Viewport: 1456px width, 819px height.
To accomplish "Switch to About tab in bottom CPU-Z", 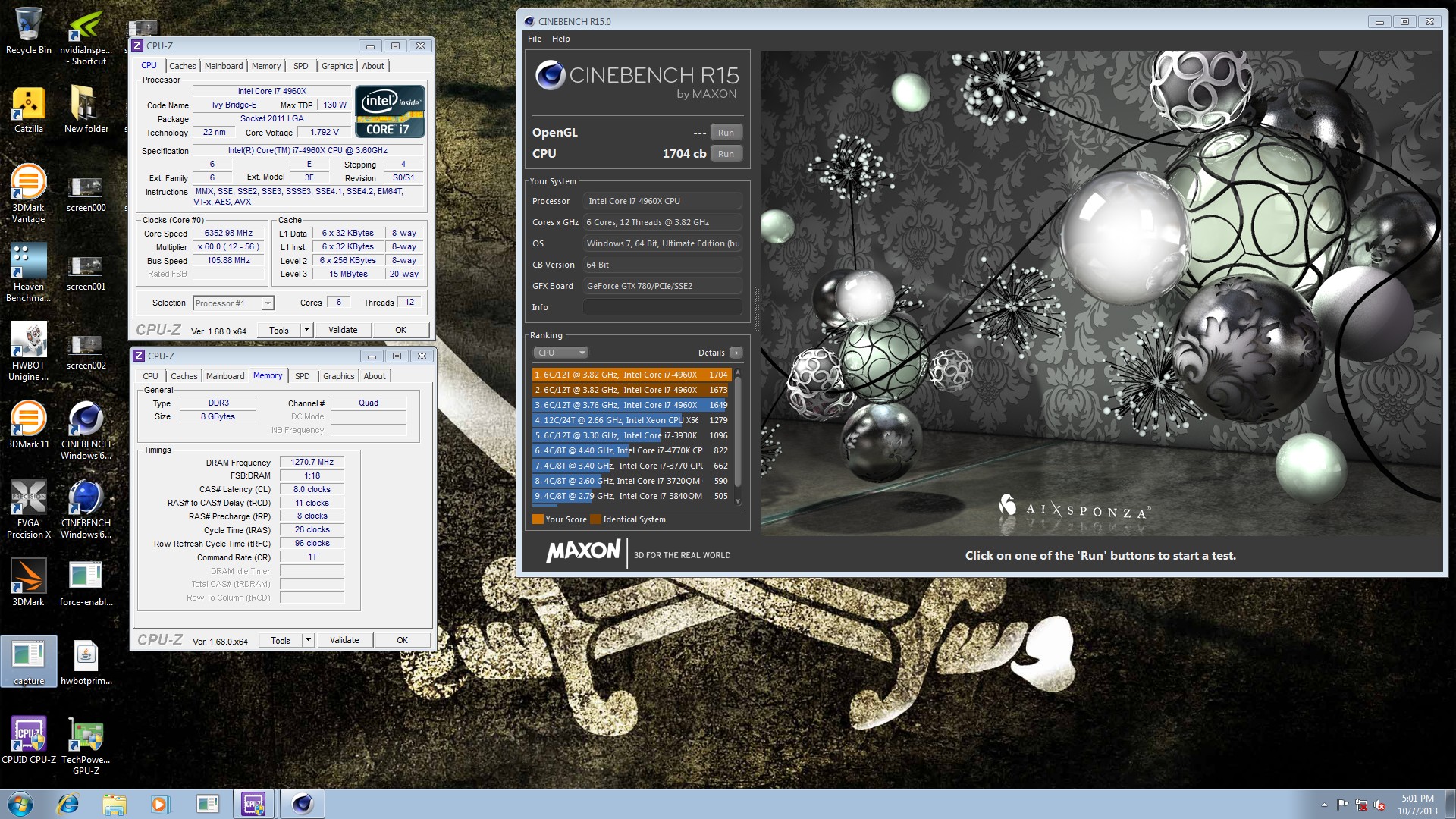I will [x=375, y=376].
